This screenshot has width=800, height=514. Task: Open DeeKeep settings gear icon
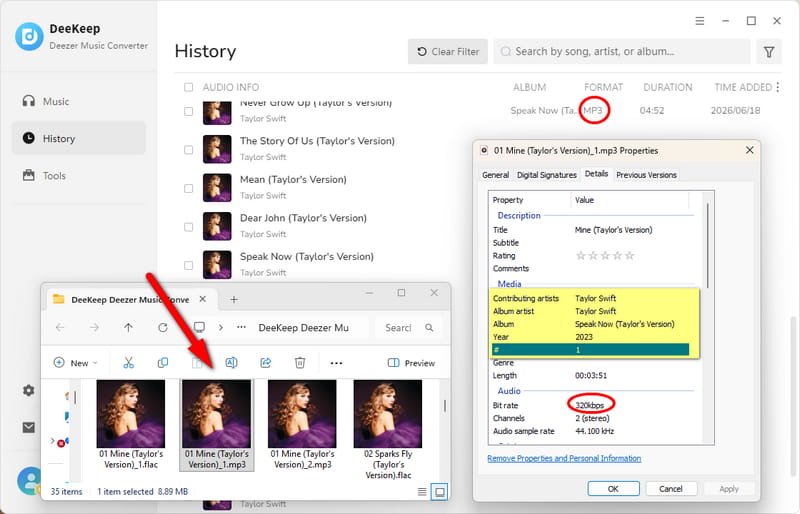point(29,390)
